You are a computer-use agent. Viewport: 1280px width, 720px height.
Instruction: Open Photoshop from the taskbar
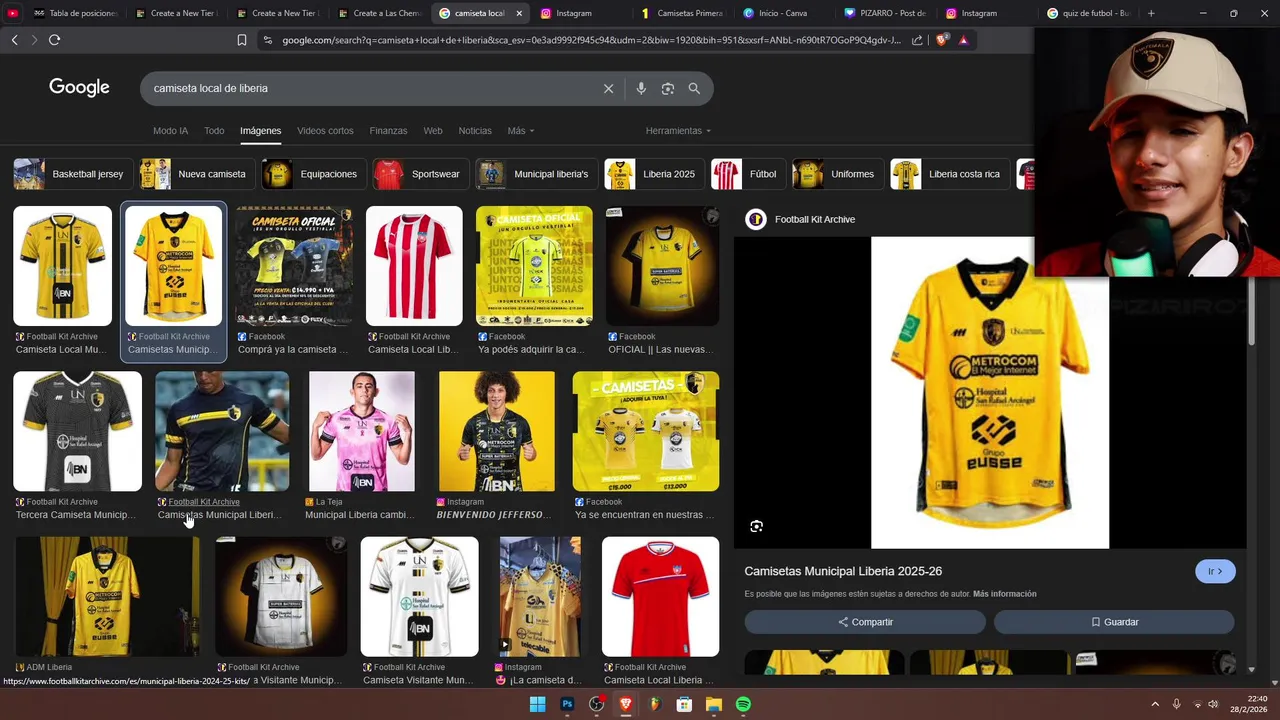pos(567,704)
